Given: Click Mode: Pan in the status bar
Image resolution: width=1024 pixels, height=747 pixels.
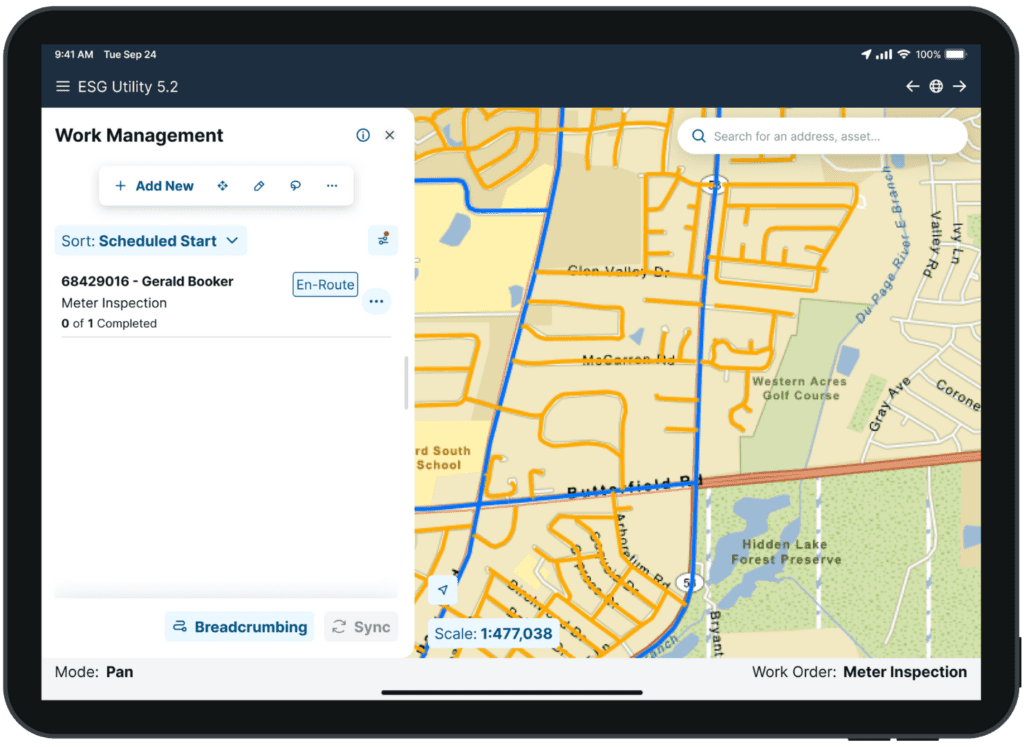Looking at the screenshot, I should click(95, 672).
